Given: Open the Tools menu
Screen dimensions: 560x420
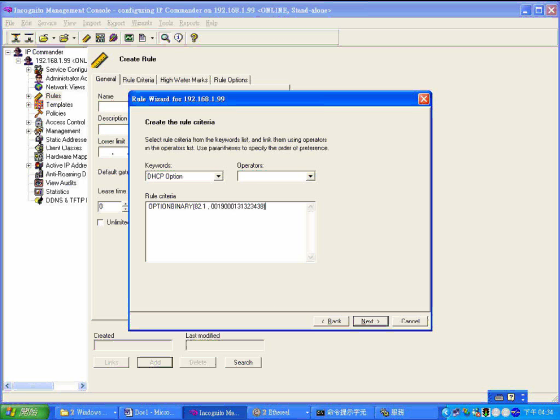Looking at the screenshot, I should point(166,23).
